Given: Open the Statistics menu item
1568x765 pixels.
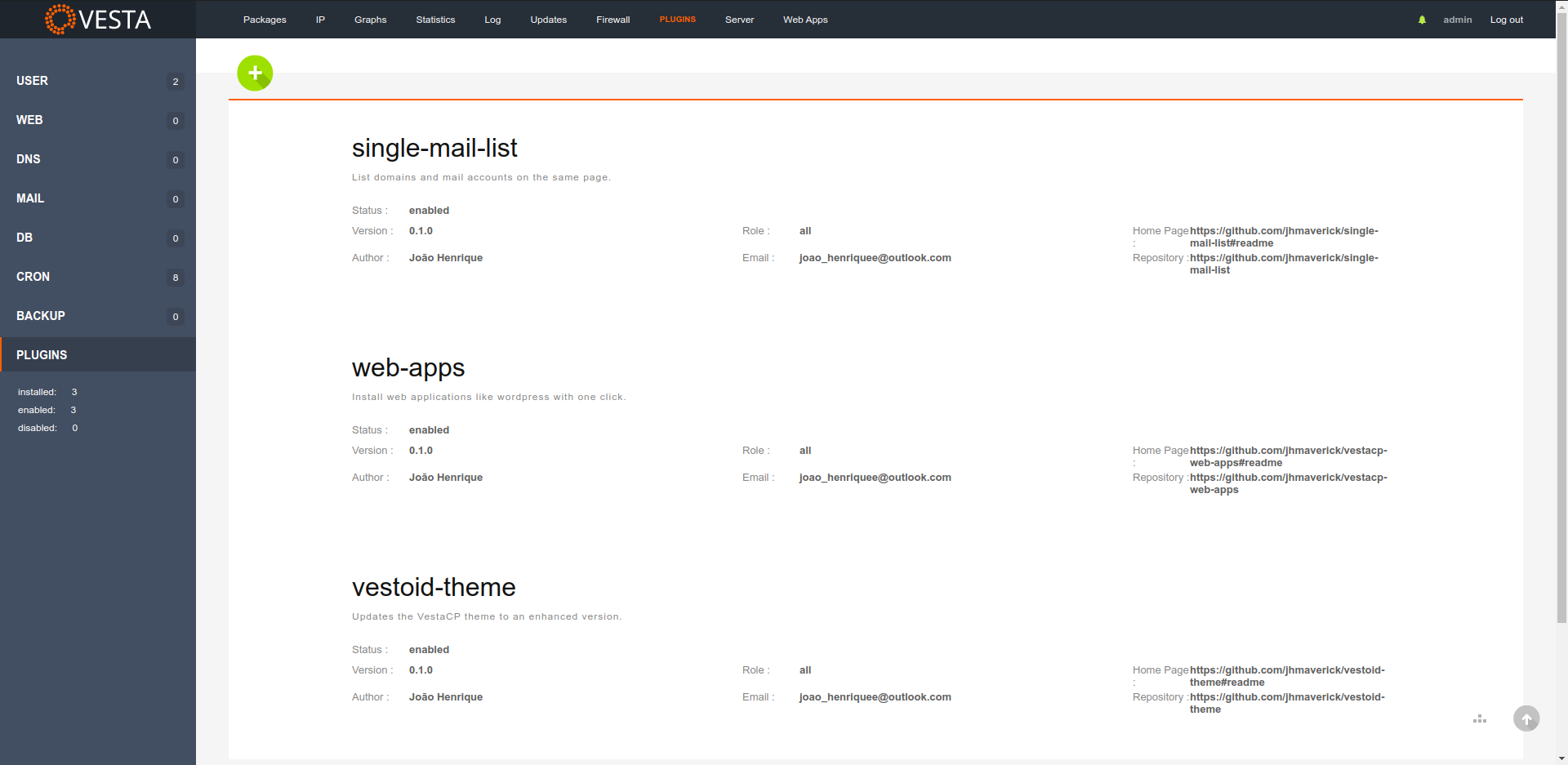Looking at the screenshot, I should [x=435, y=20].
